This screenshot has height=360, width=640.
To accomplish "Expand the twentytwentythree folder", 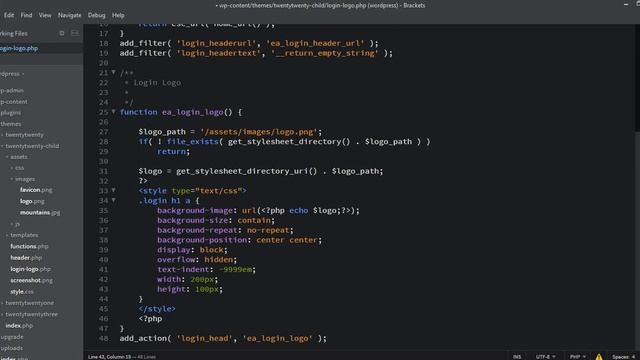I will click(2, 314).
